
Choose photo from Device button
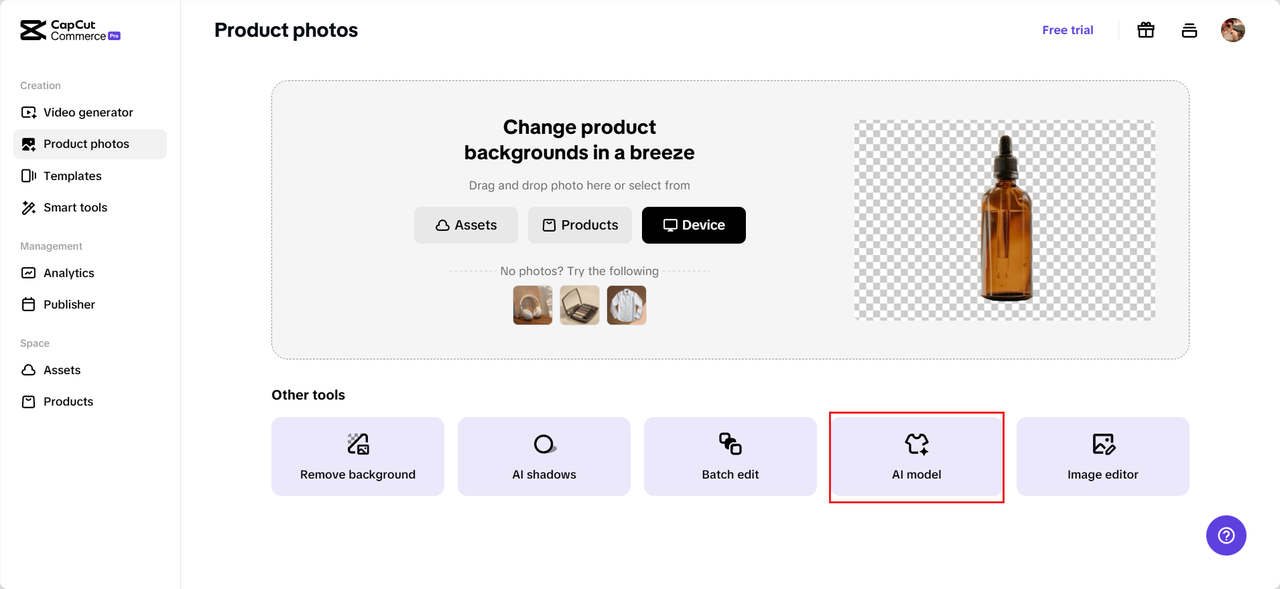[x=694, y=225]
